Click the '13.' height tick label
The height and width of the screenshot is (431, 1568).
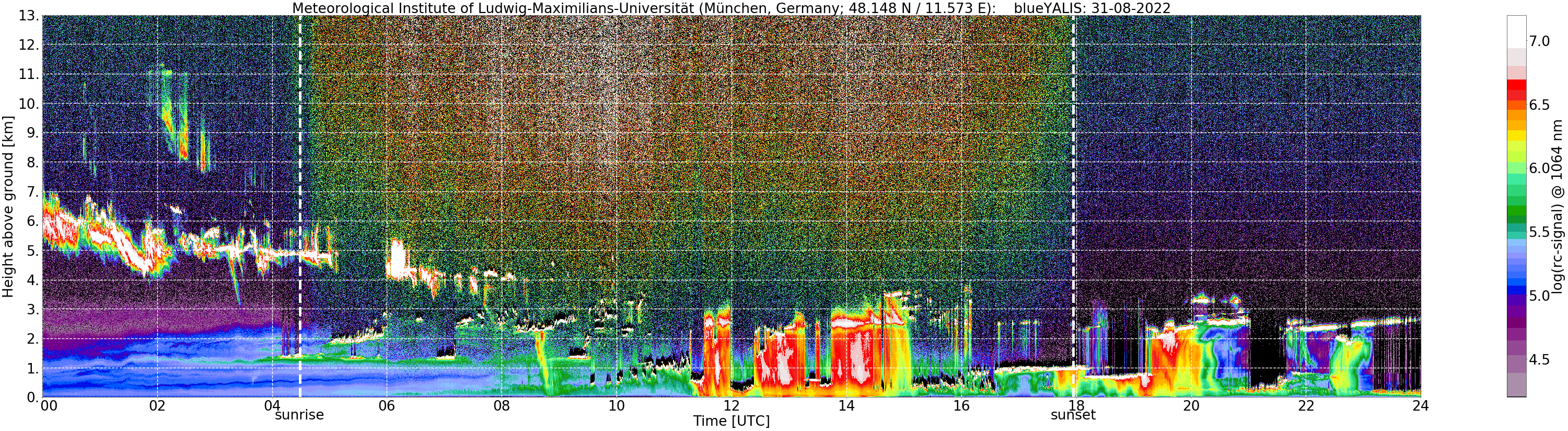[29, 16]
